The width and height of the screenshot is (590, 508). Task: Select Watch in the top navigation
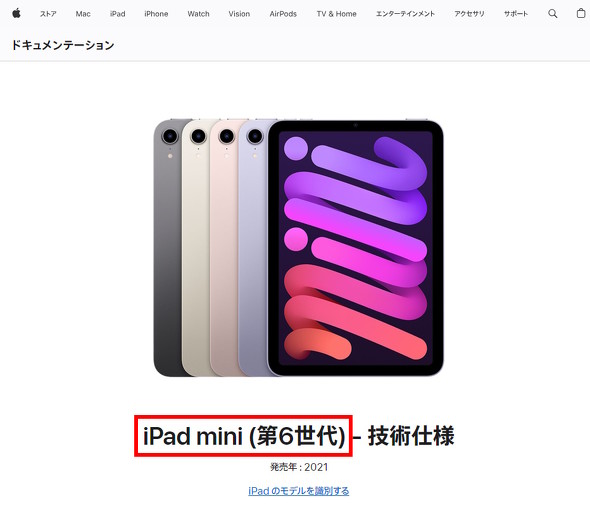[198, 14]
